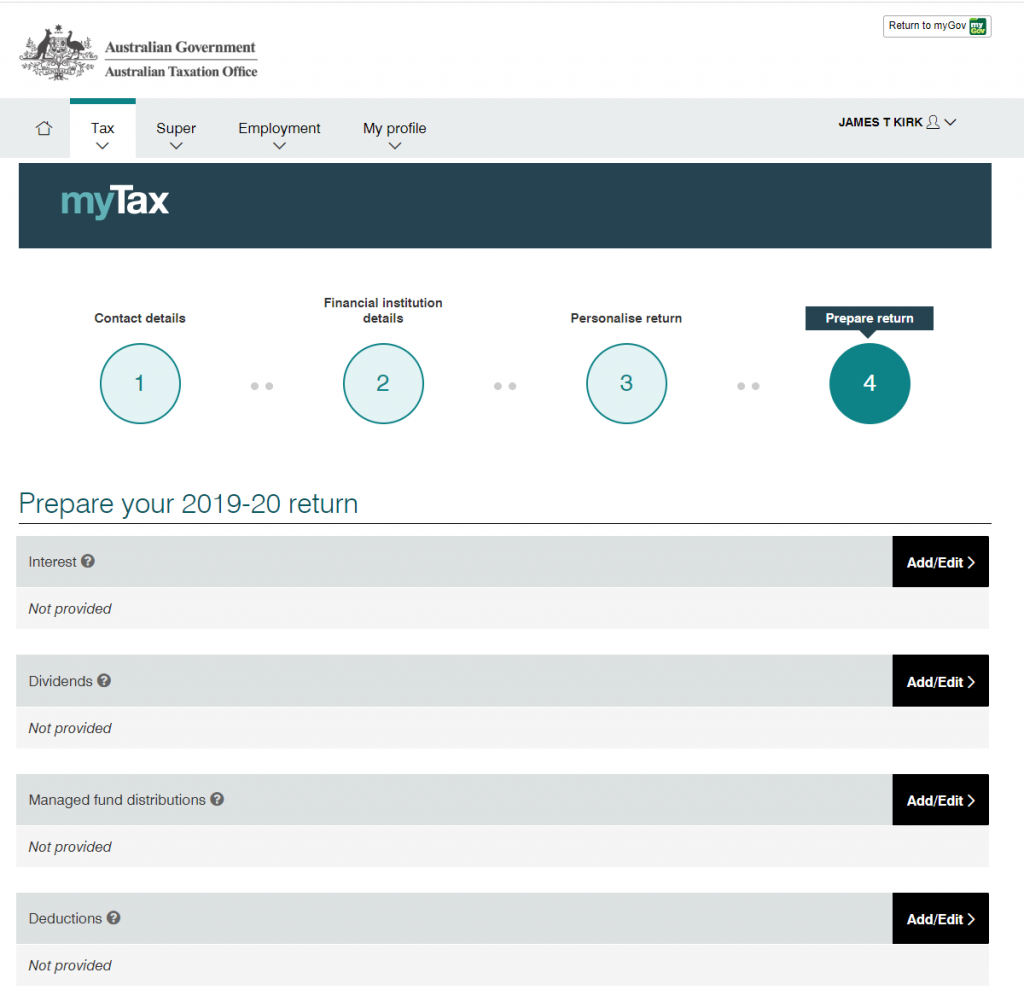Open the help icon next to Interest
This screenshot has height=990, width=1024.
(87, 561)
